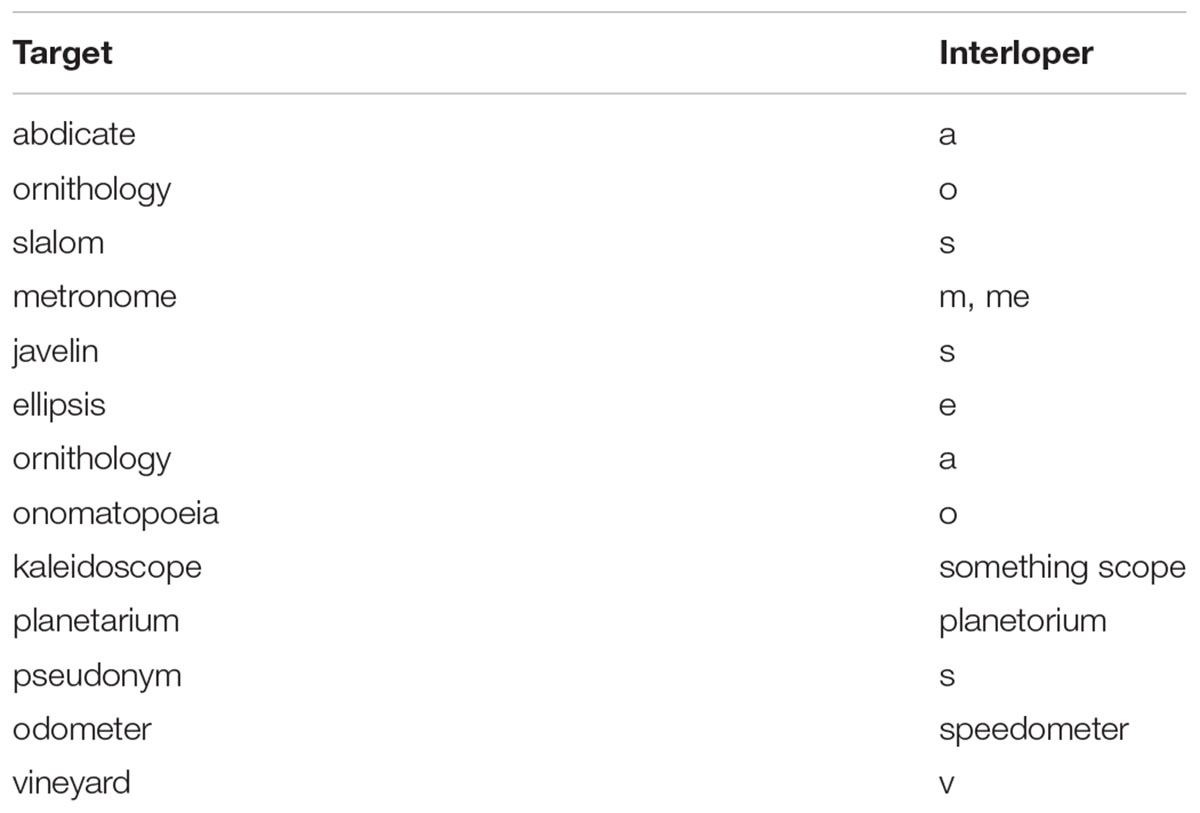Image resolution: width=1200 pixels, height=813 pixels.
Task: Click the interloper 'a' beside abdicate
Action: click(948, 136)
